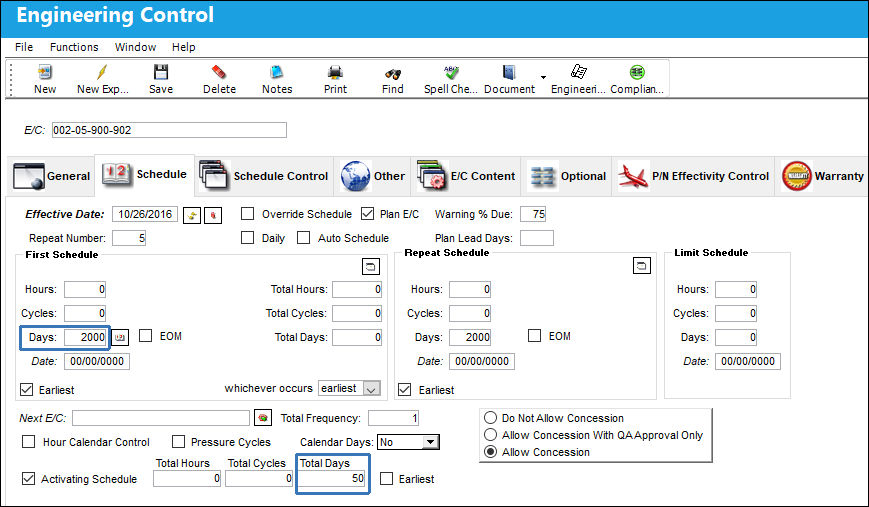The image size is (869, 507).
Task: Click the Compliance toolbar icon
Action: pos(637,72)
